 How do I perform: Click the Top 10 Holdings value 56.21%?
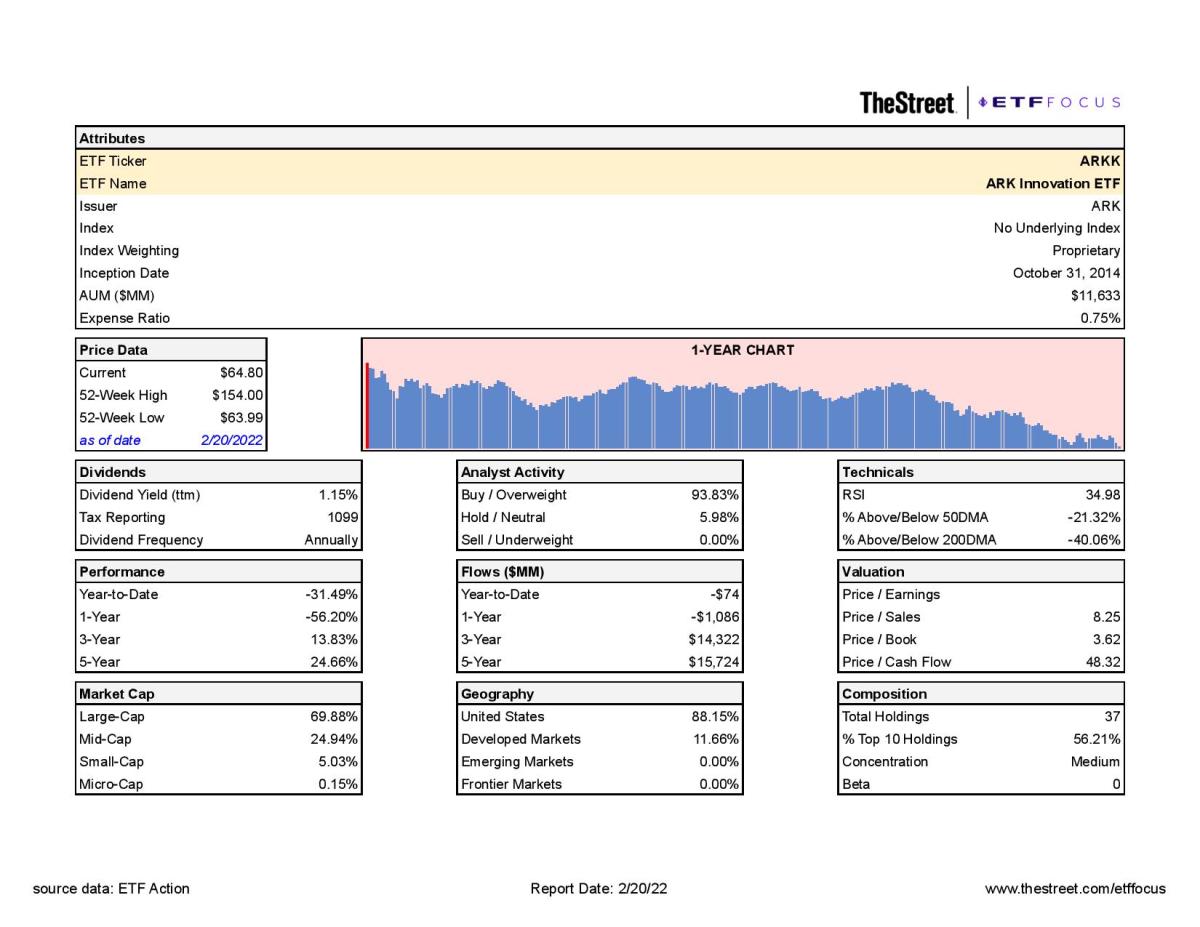(1096, 739)
